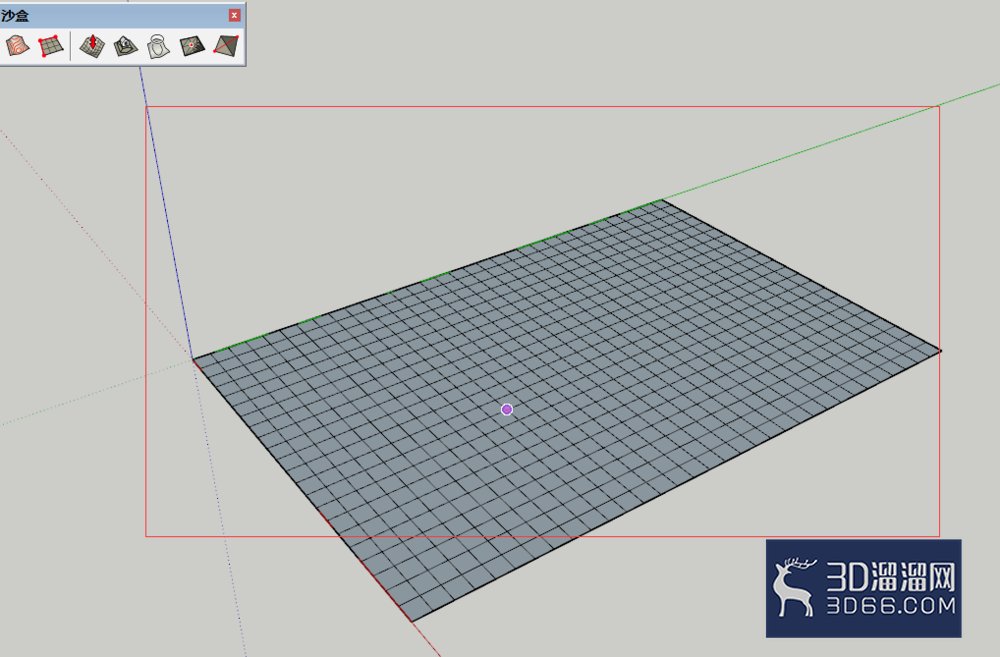Pick the Drape sandbox tool
Screen dimensions: 1000x657
point(158,46)
